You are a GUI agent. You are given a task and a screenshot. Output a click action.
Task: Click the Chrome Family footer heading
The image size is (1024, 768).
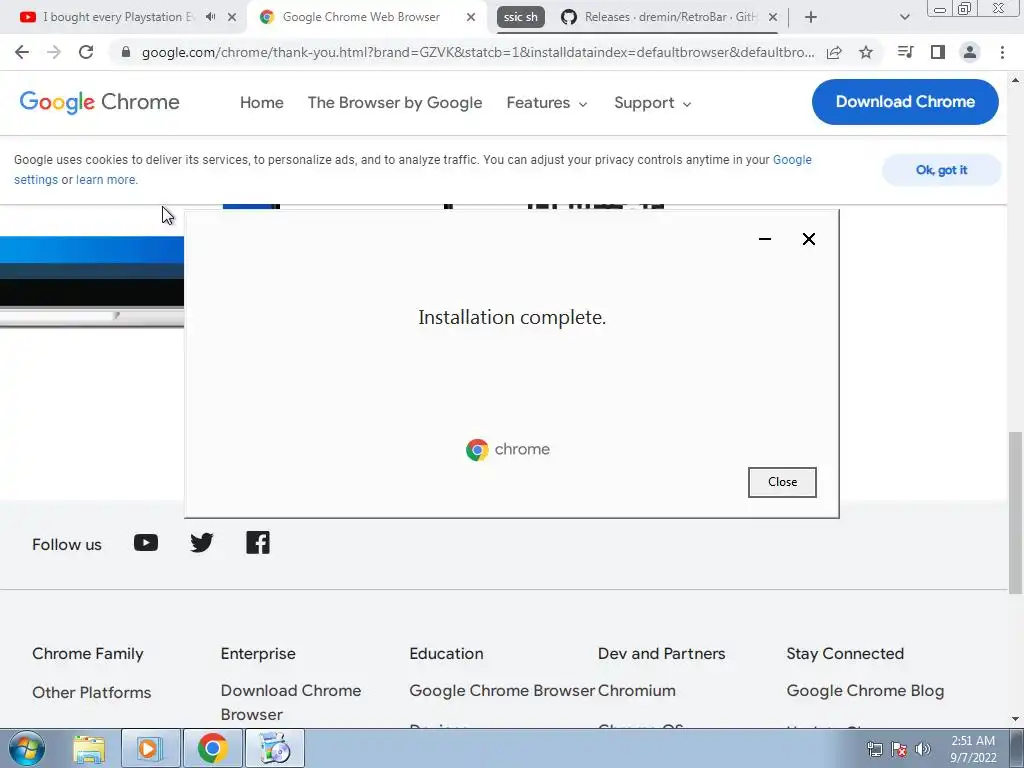(88, 654)
